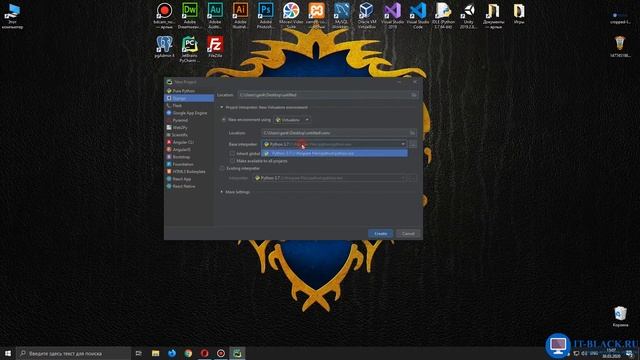Switch to PyCharm taskbar button
Viewport: 640px width, 360px height.
(237, 353)
